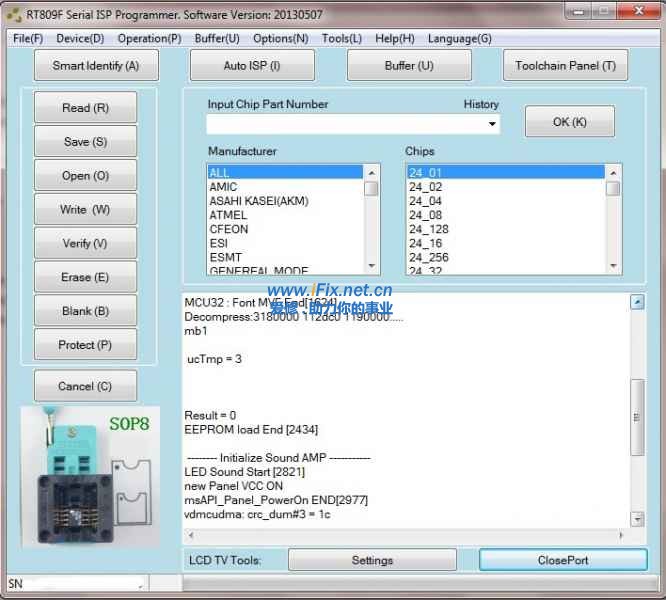Open the Buffer(U) menu
Screen dimensions: 666x600
coord(217,39)
